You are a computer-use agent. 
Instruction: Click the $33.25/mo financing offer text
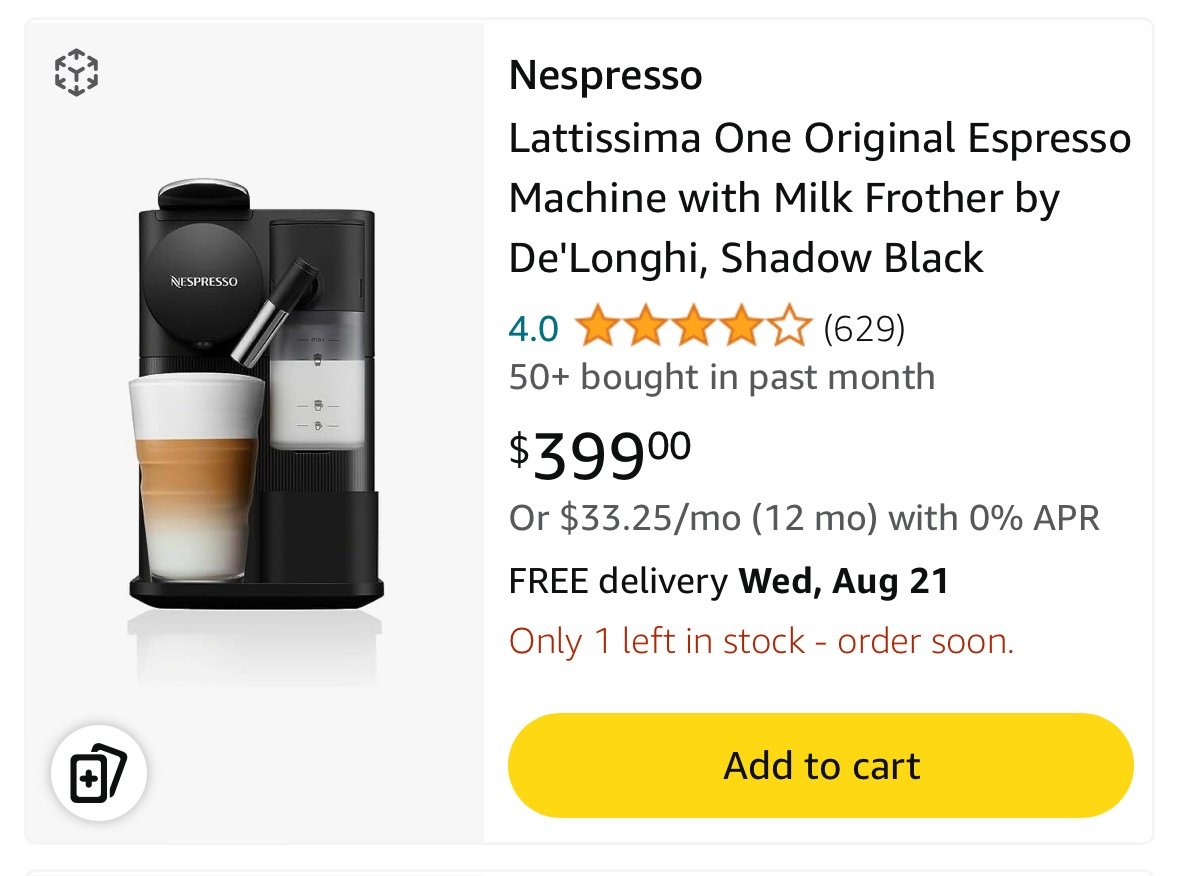pos(804,518)
